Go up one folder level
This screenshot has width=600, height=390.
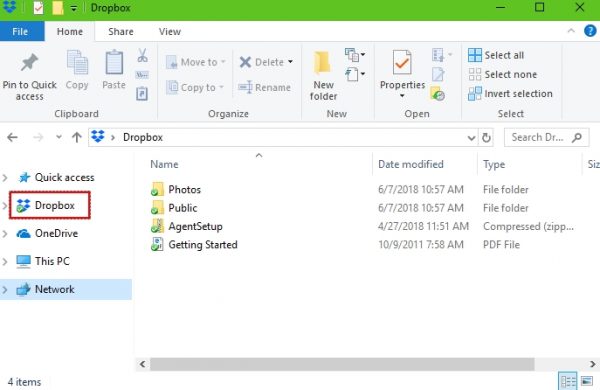click(77, 137)
